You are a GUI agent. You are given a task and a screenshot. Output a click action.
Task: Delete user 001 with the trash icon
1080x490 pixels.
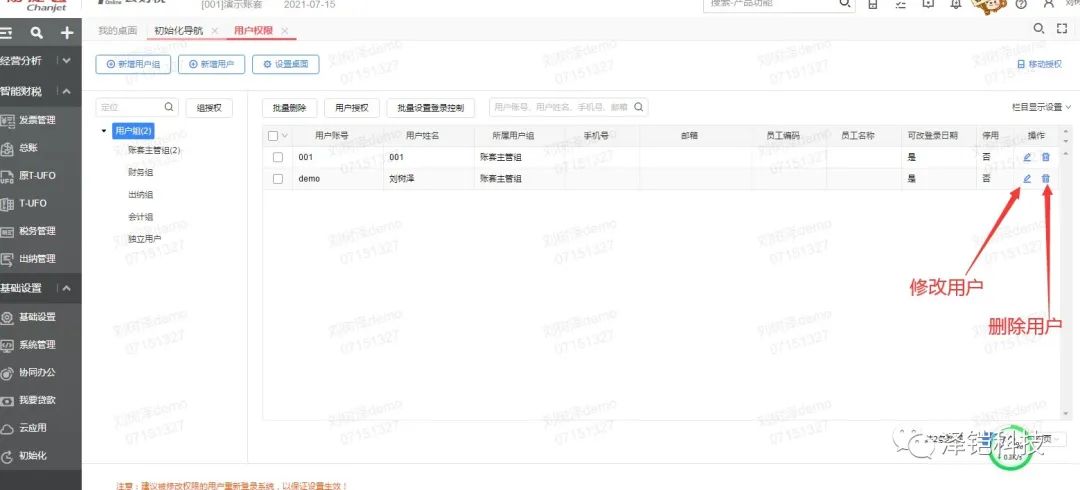point(1046,157)
